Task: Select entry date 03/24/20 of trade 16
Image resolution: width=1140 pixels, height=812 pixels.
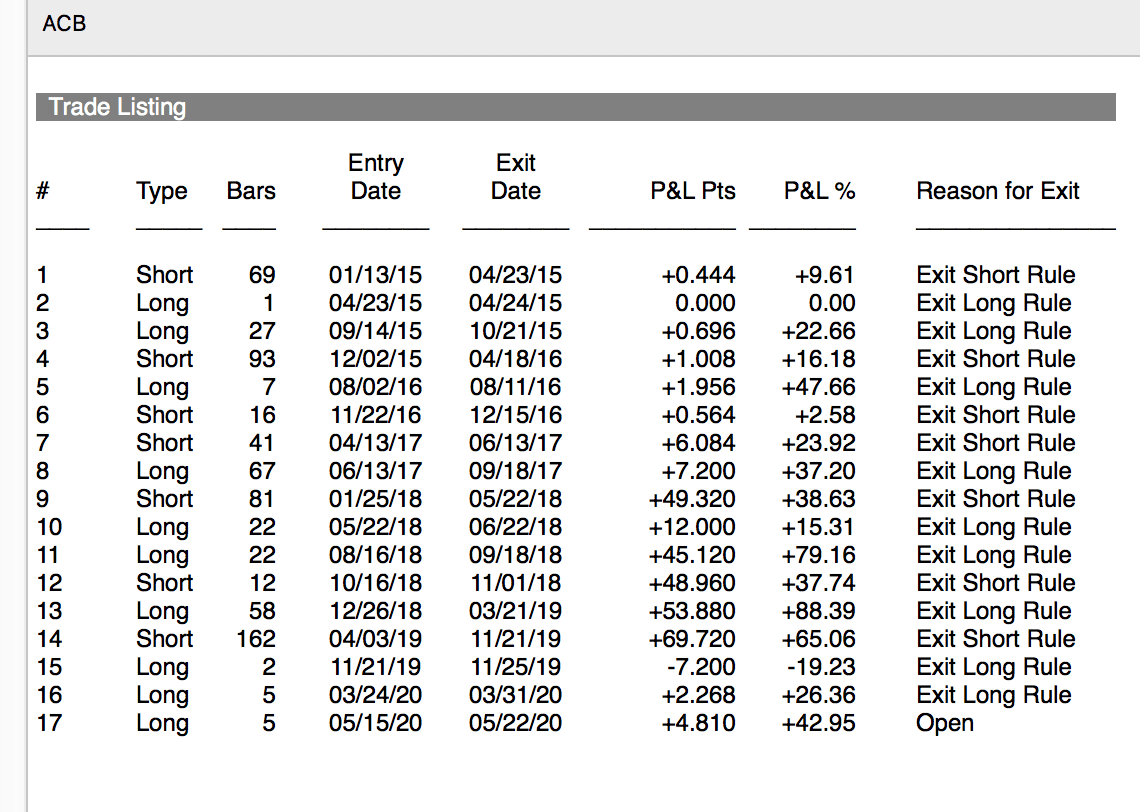Action: click(x=375, y=695)
